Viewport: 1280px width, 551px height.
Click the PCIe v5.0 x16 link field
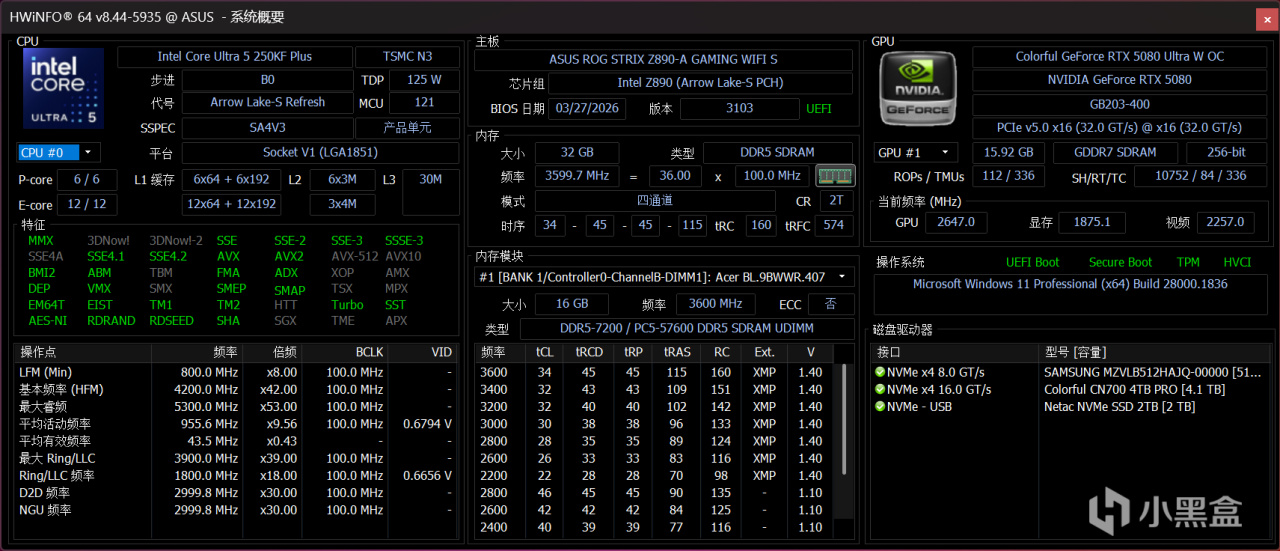point(1119,128)
